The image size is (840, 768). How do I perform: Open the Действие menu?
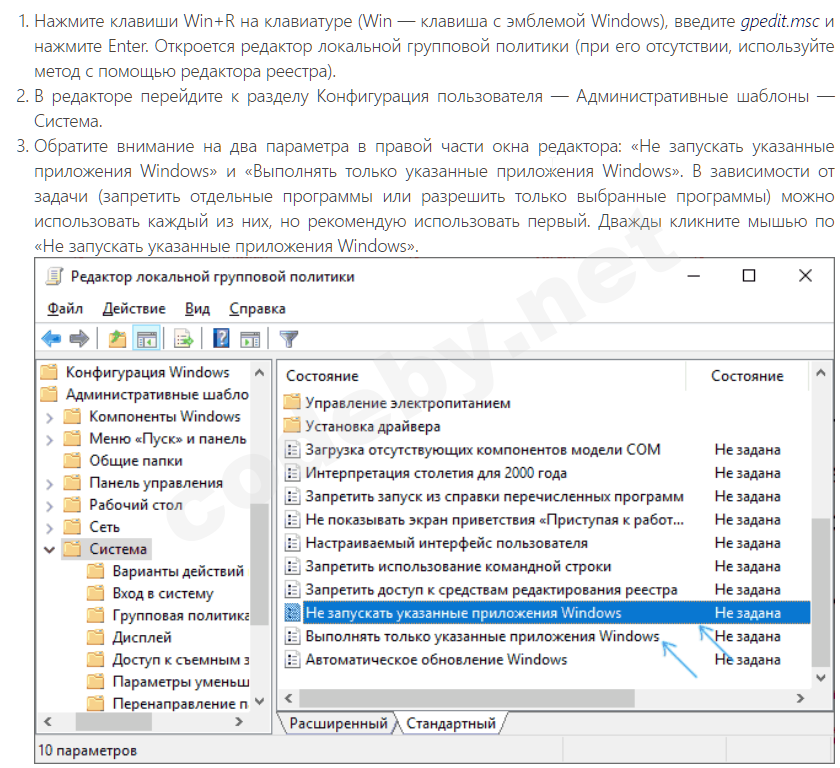[134, 308]
